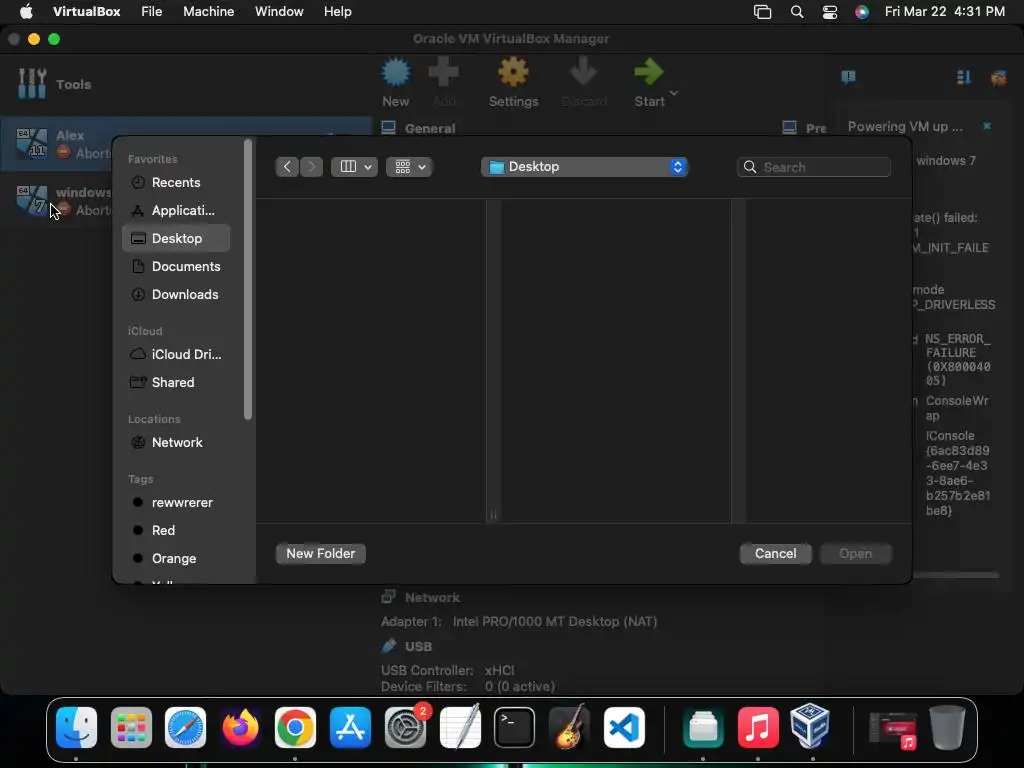Click the date and time in menu bar

click(944, 11)
